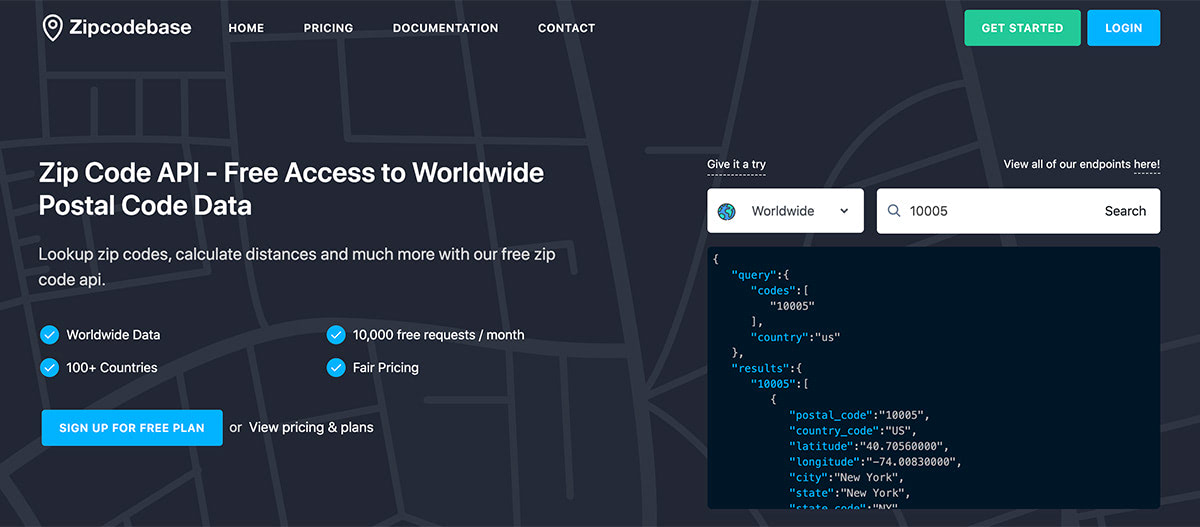Click the checkmark icon beside Worldwide Data
Screen dimensions: 1200x527
pyautogui.click(x=49, y=334)
